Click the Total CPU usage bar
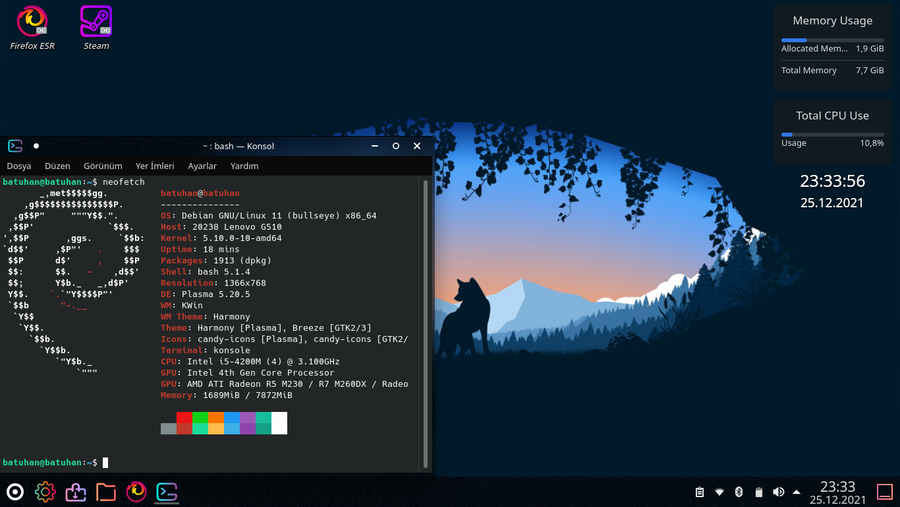 [x=832, y=135]
